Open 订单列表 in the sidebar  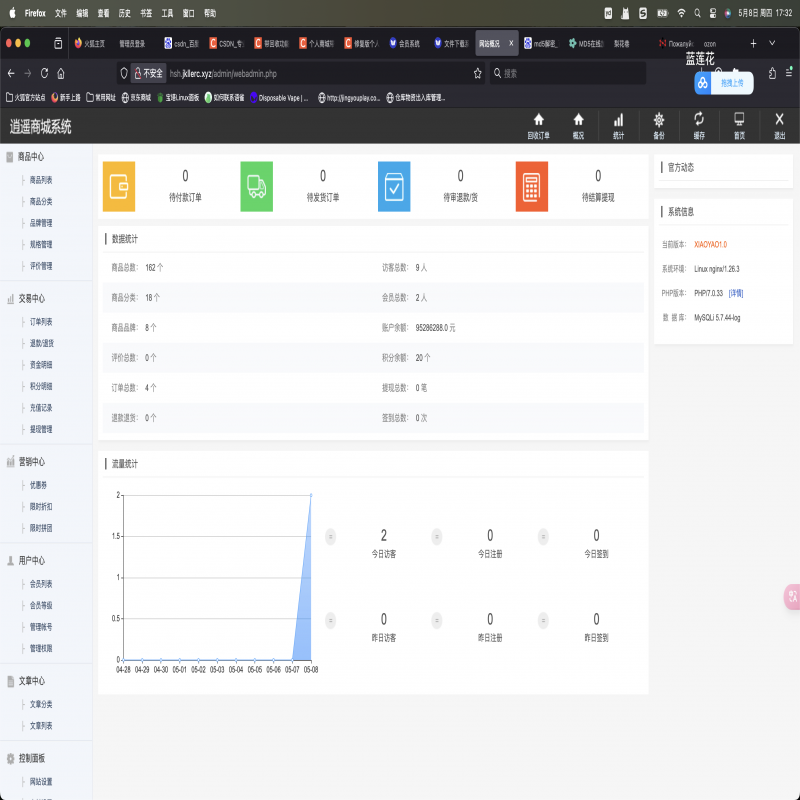[41, 321]
